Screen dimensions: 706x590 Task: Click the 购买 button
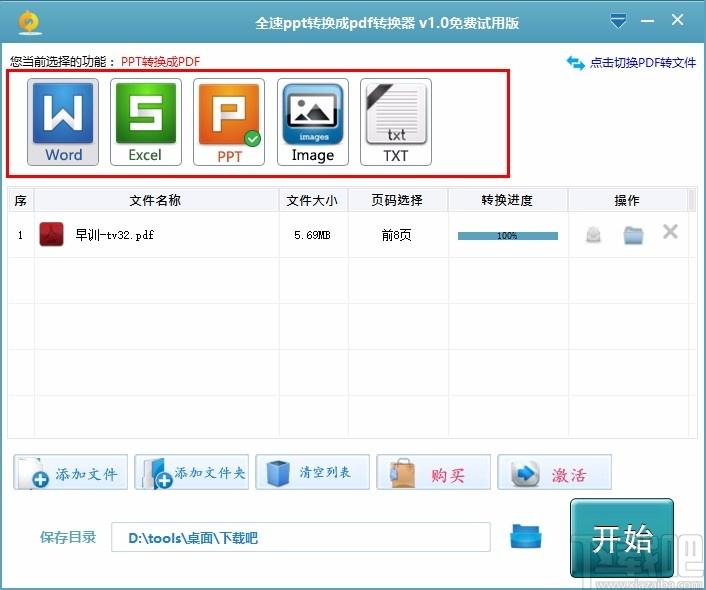(x=434, y=472)
